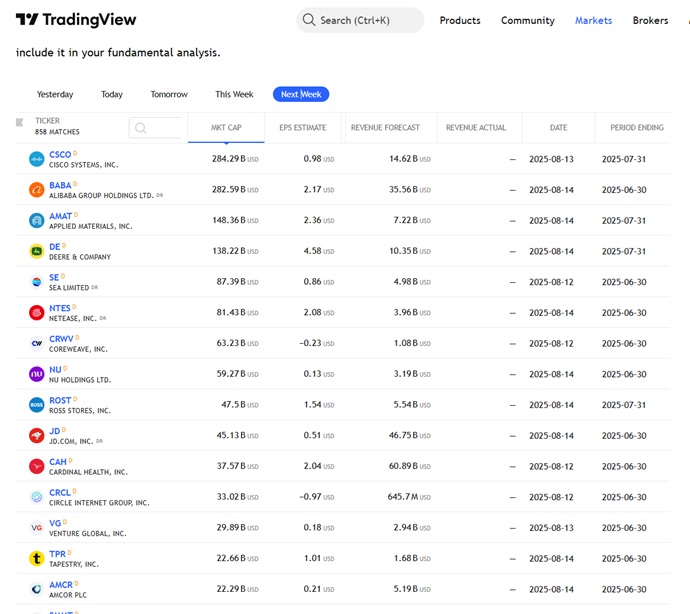This screenshot has height=614, width=690.
Task: Open the Community menu
Action: [528, 20]
